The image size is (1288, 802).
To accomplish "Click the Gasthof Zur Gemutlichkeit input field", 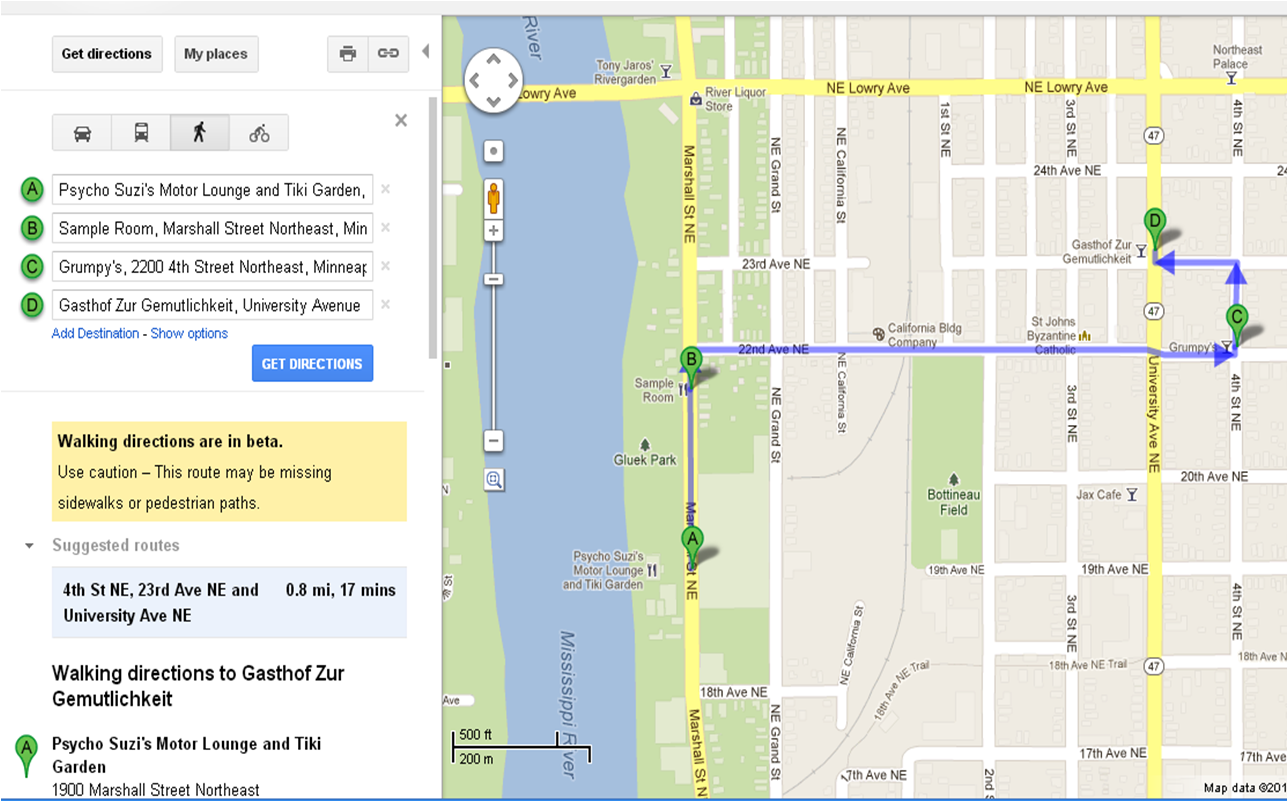I will tap(213, 305).
